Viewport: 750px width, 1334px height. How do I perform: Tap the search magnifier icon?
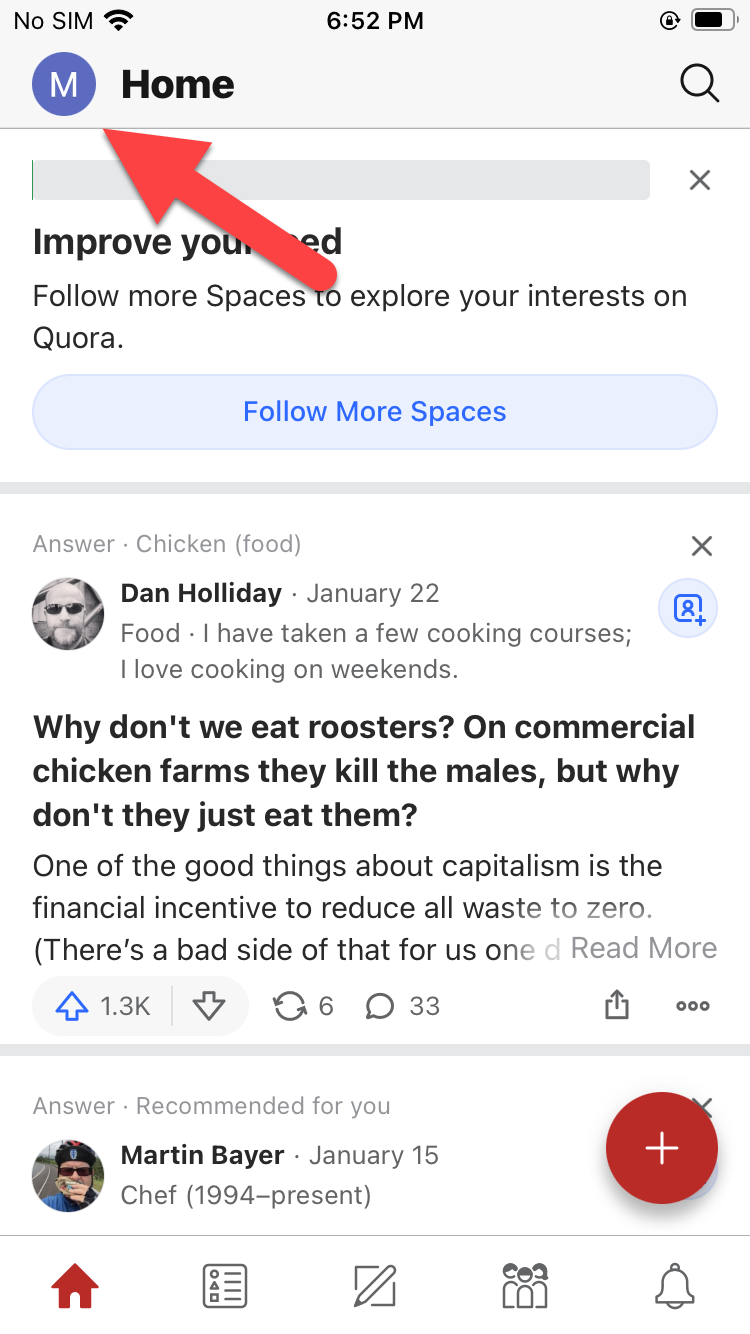699,85
